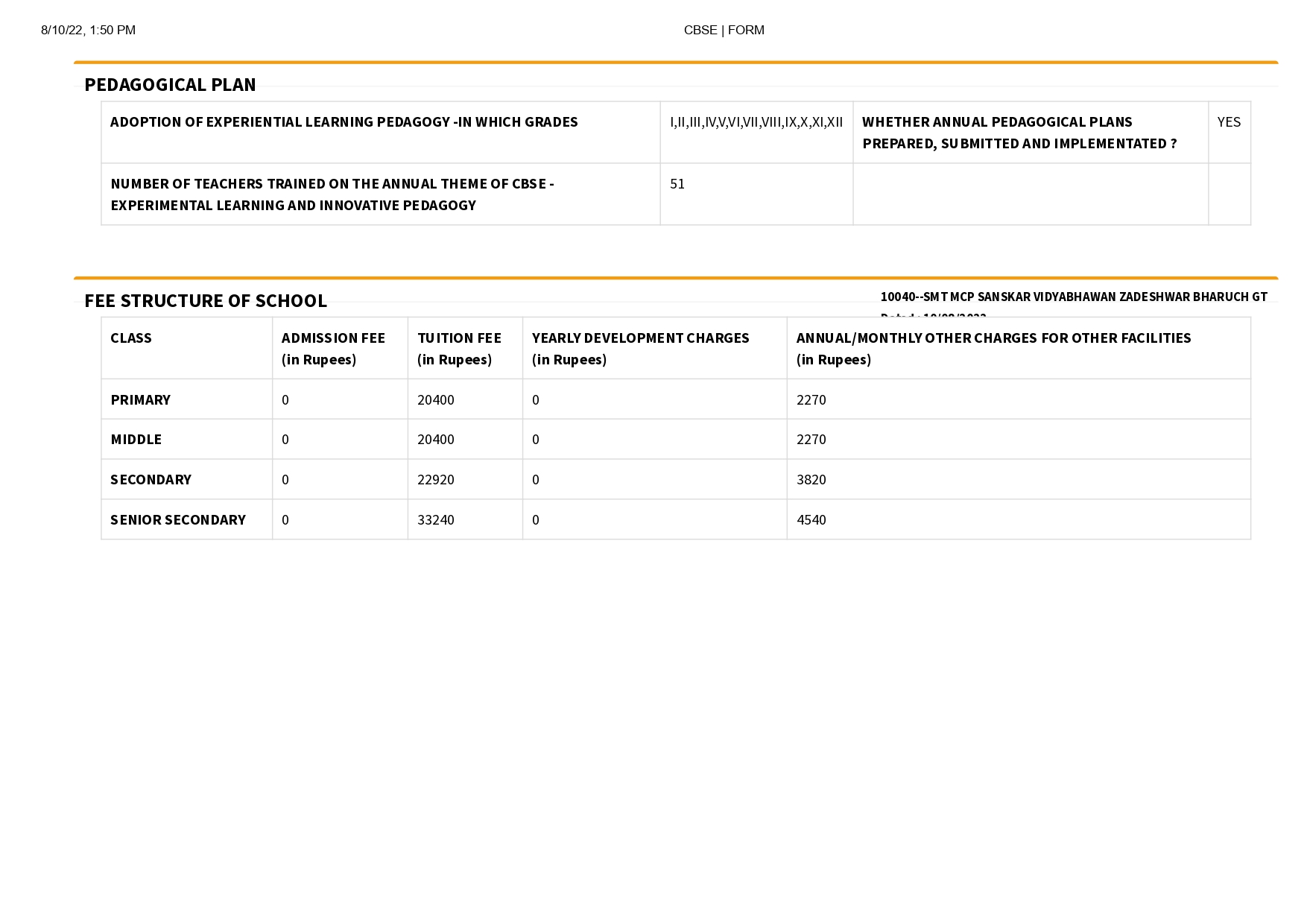Screen dimensions: 1307x924
Task: Click the TUITION FEE column header
Action: pos(459,349)
